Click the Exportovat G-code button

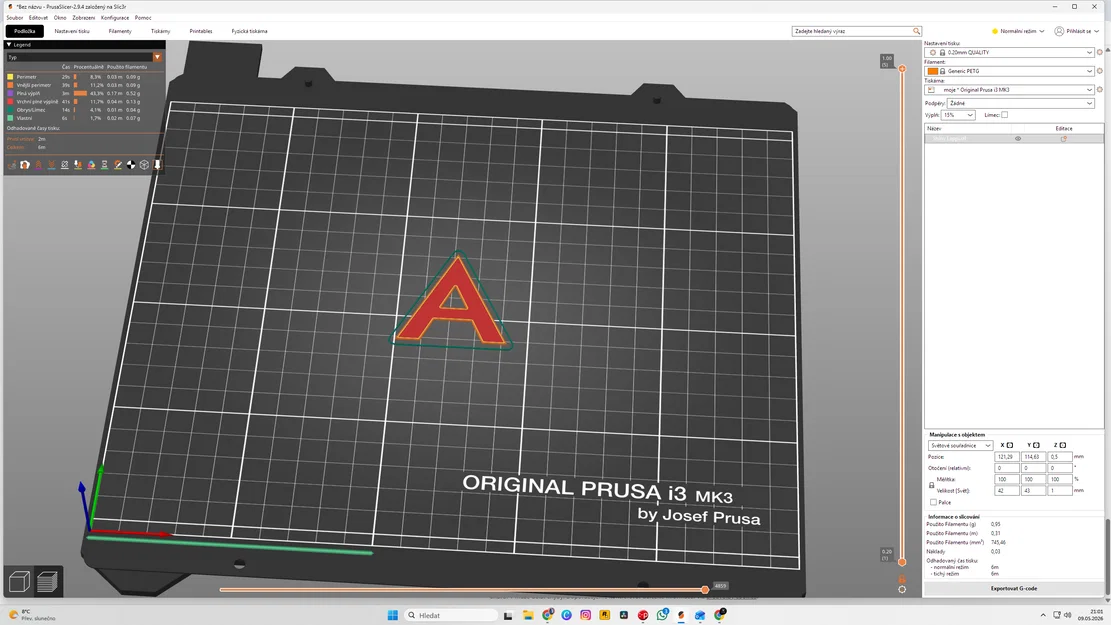click(1013, 588)
